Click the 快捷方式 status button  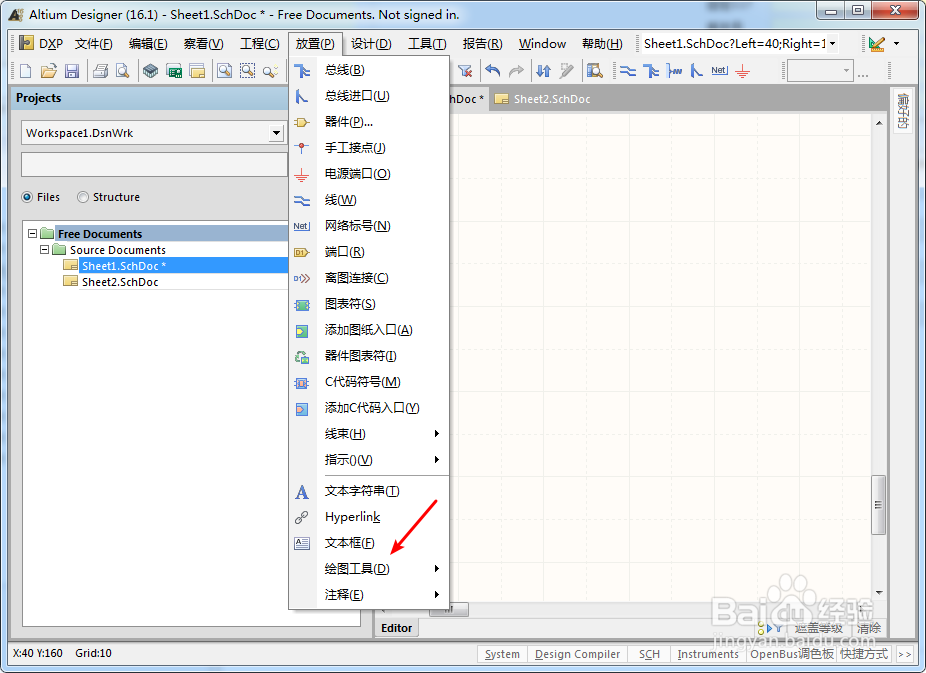(x=864, y=654)
